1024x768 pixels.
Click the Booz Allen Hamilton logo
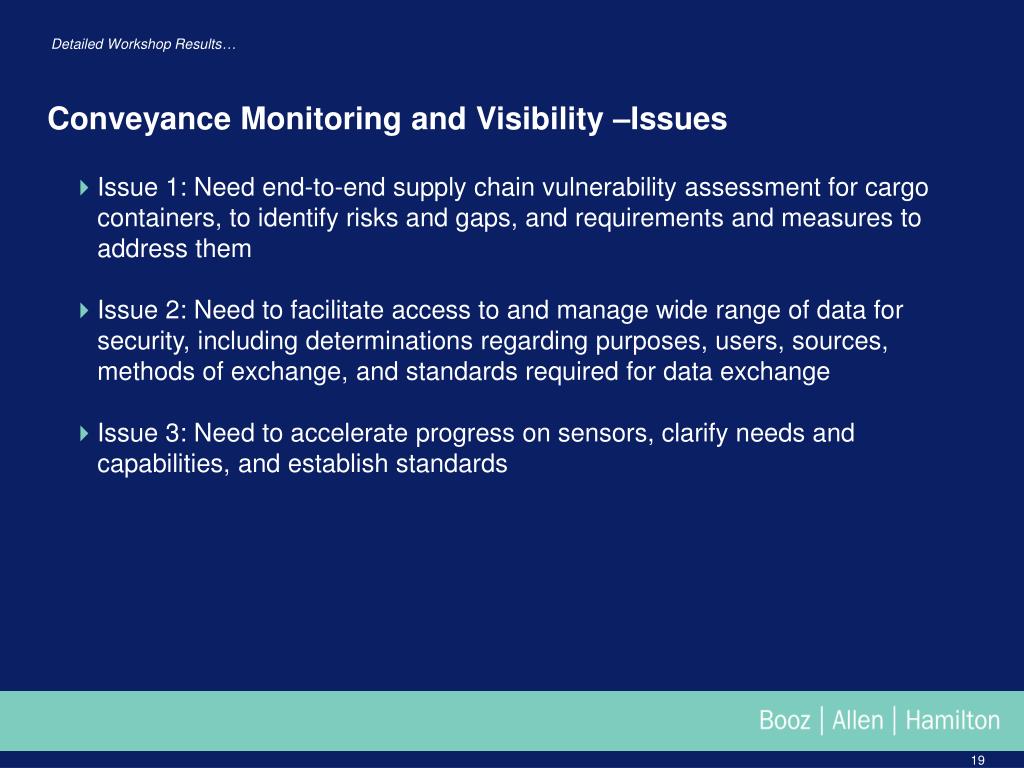879,720
